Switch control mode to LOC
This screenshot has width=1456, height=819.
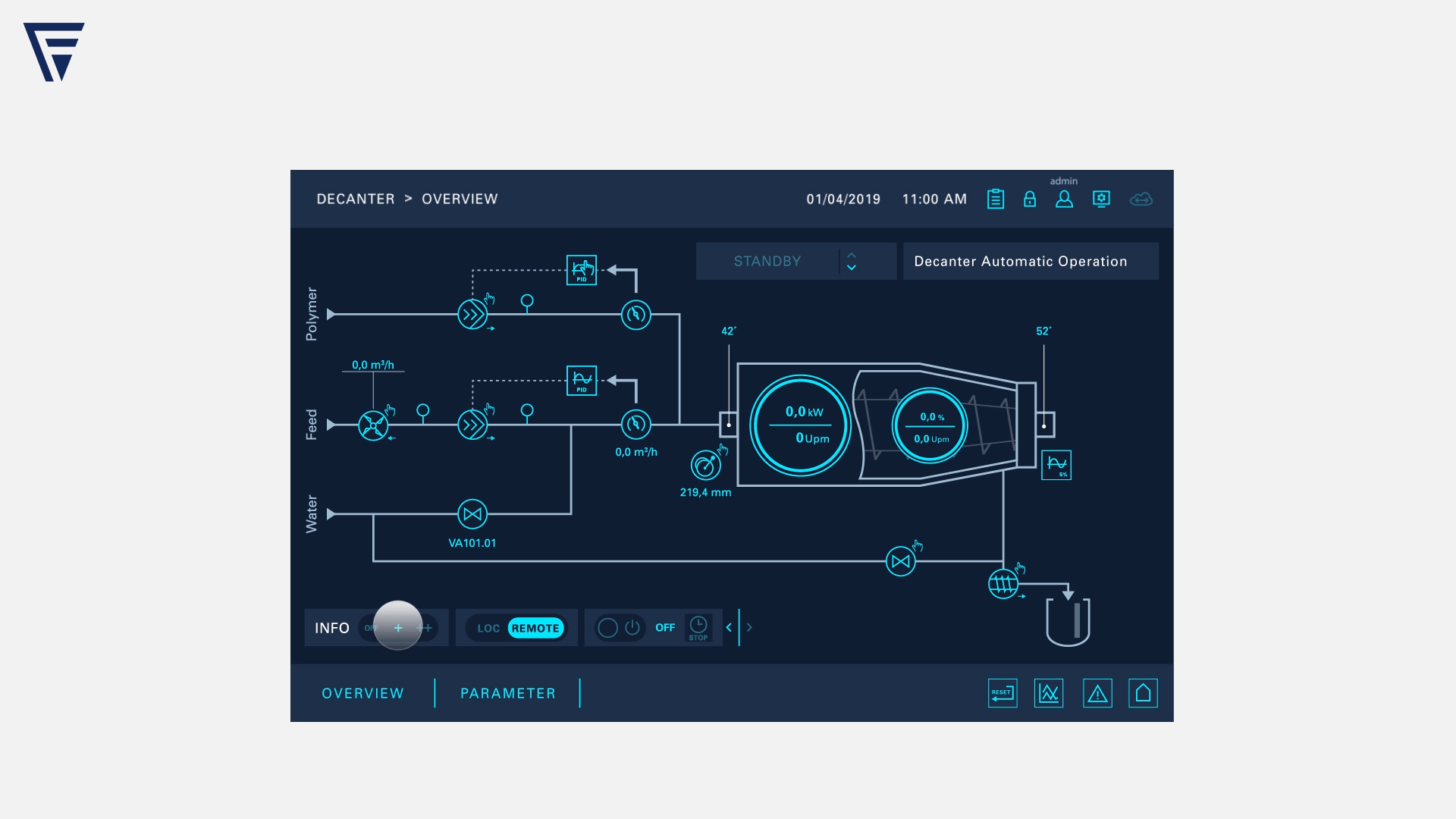tap(488, 628)
